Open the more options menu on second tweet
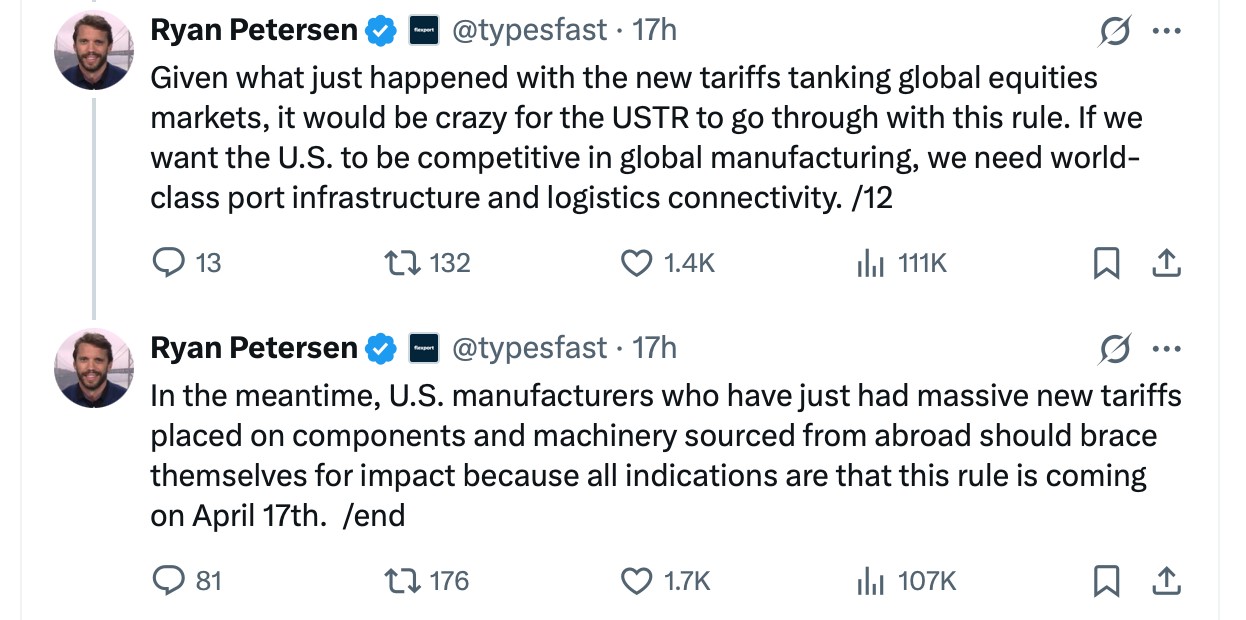Screen dimensions: 1246x620 coord(1166,349)
